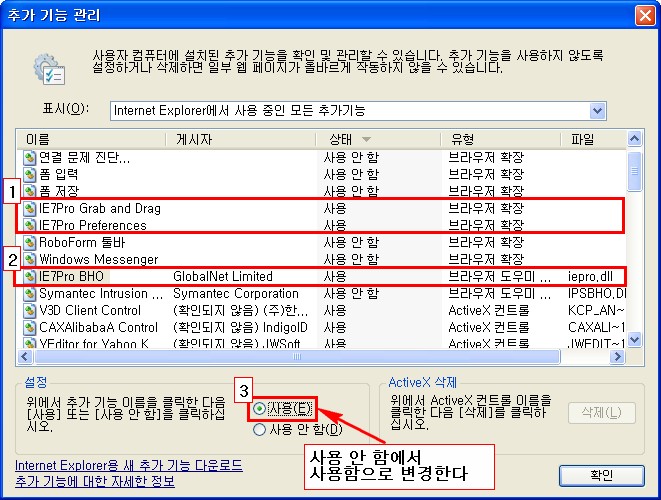Close the 추가 기능 관리 dialog
Viewport: 661px width, 500px height.
pos(645,16)
